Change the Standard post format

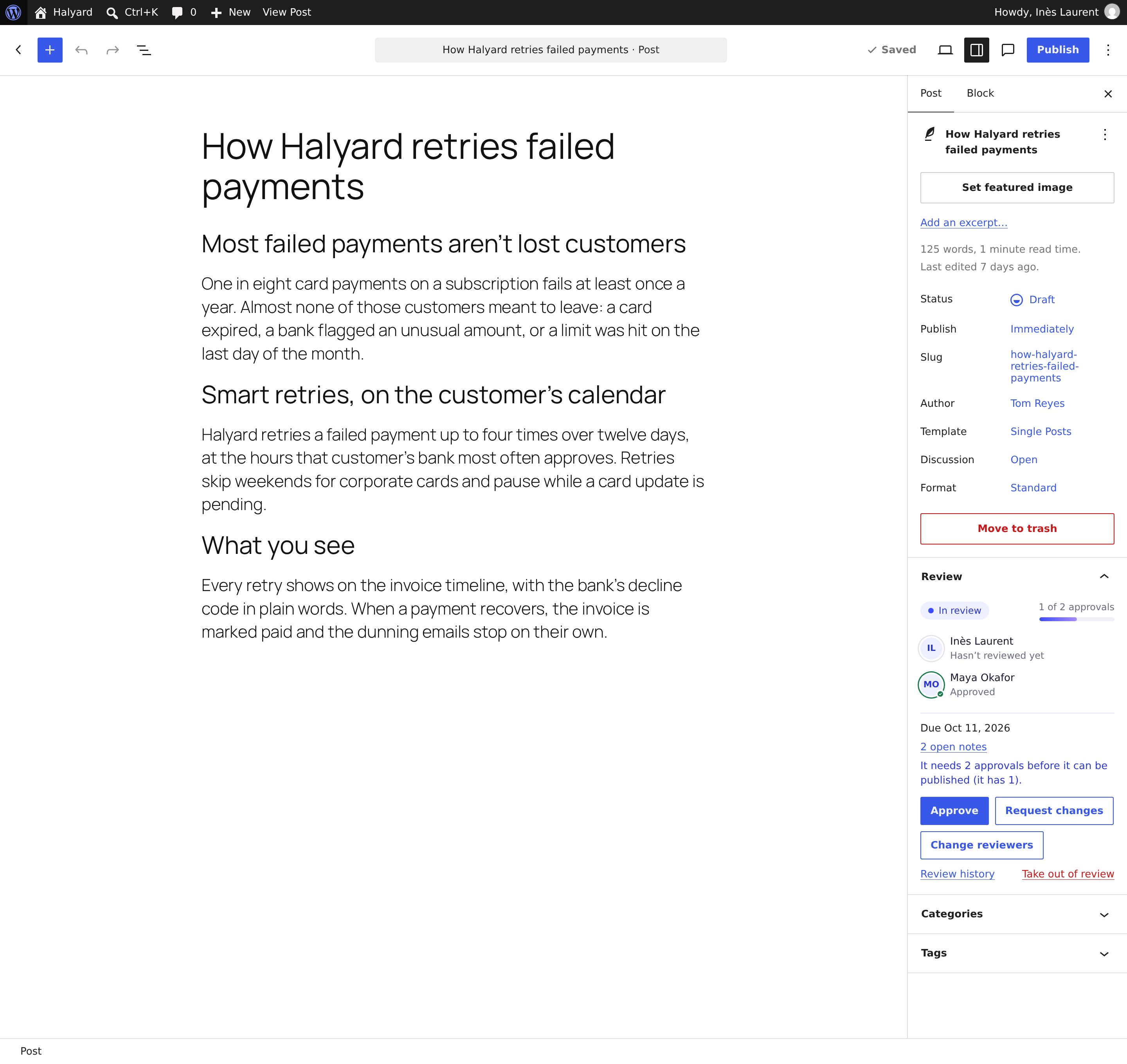tap(1033, 488)
